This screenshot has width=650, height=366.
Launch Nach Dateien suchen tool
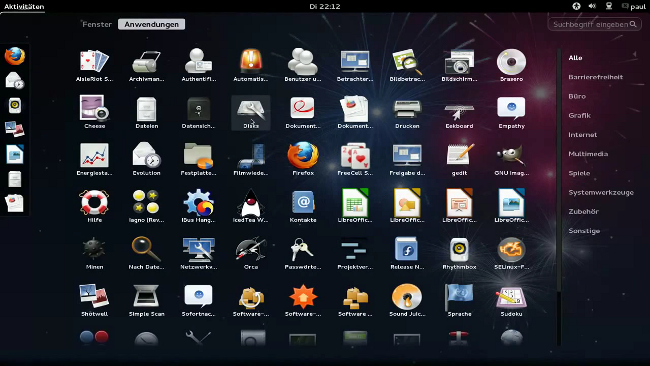[146, 253]
